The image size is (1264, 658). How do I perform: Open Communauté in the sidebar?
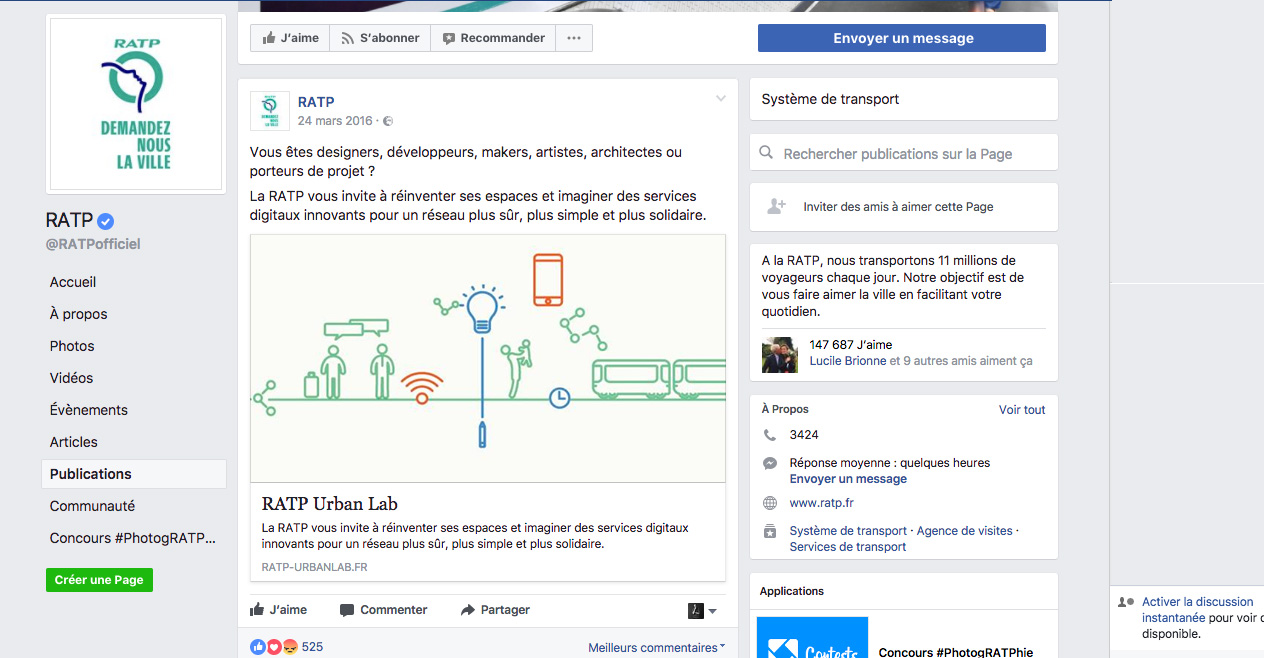coord(92,506)
